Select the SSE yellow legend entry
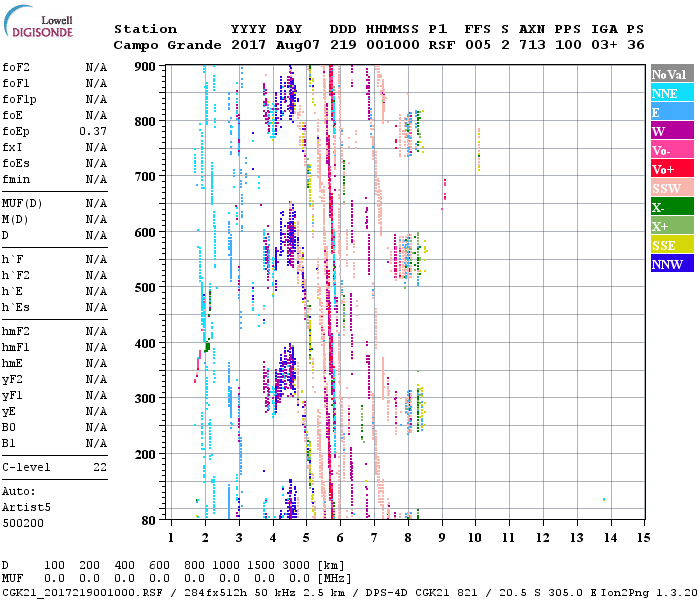This screenshot has height=600, width=700. point(671,245)
